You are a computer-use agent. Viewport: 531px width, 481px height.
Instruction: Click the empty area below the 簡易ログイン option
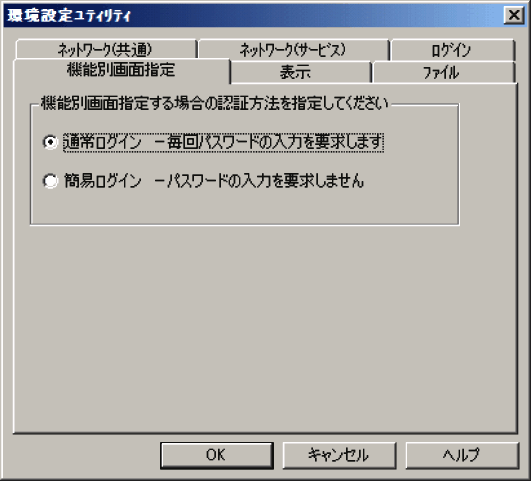(x=244, y=207)
